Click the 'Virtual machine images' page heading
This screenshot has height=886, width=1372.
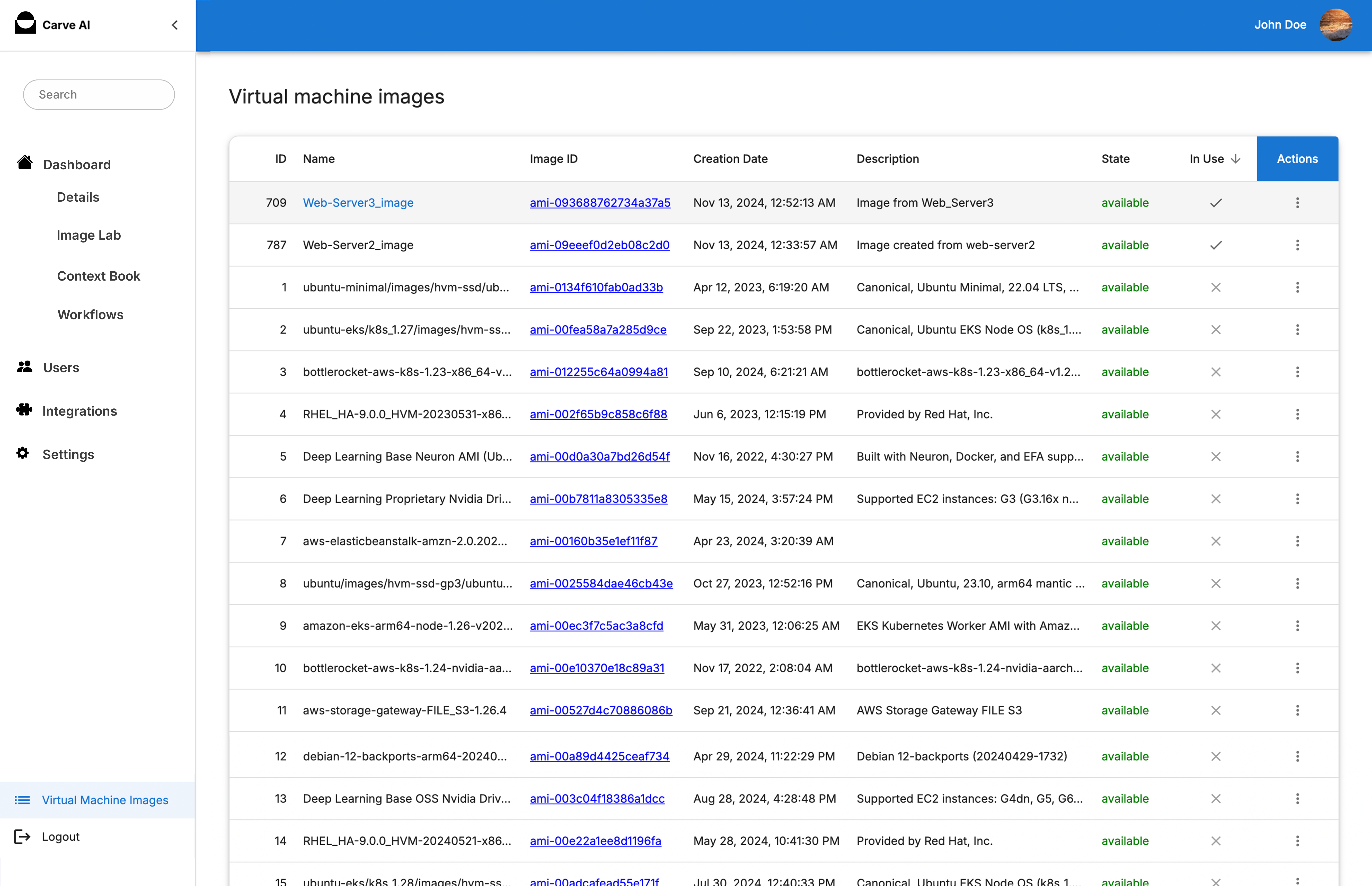coord(337,97)
